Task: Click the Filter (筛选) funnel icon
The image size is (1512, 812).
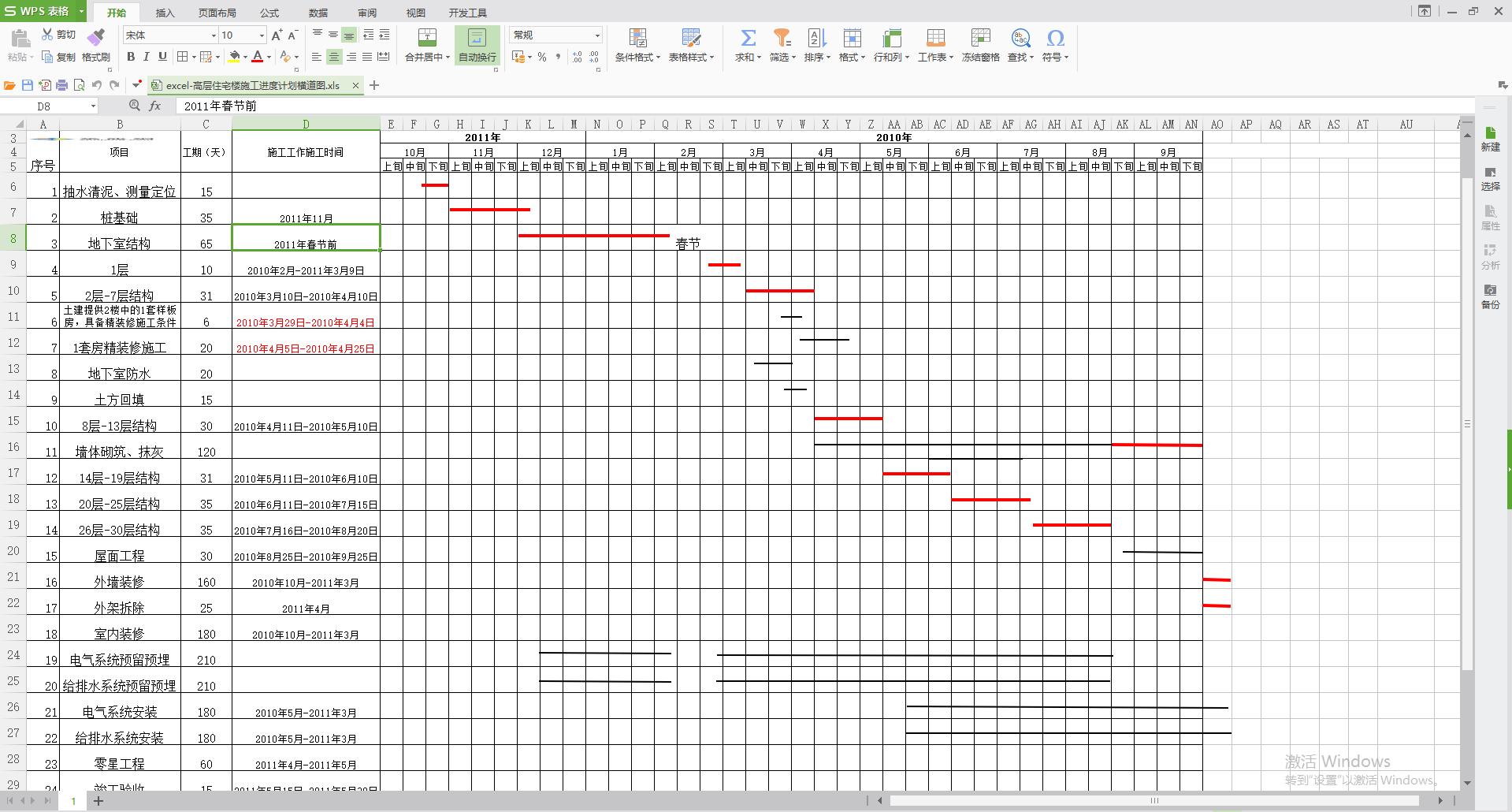Action: 782,38
